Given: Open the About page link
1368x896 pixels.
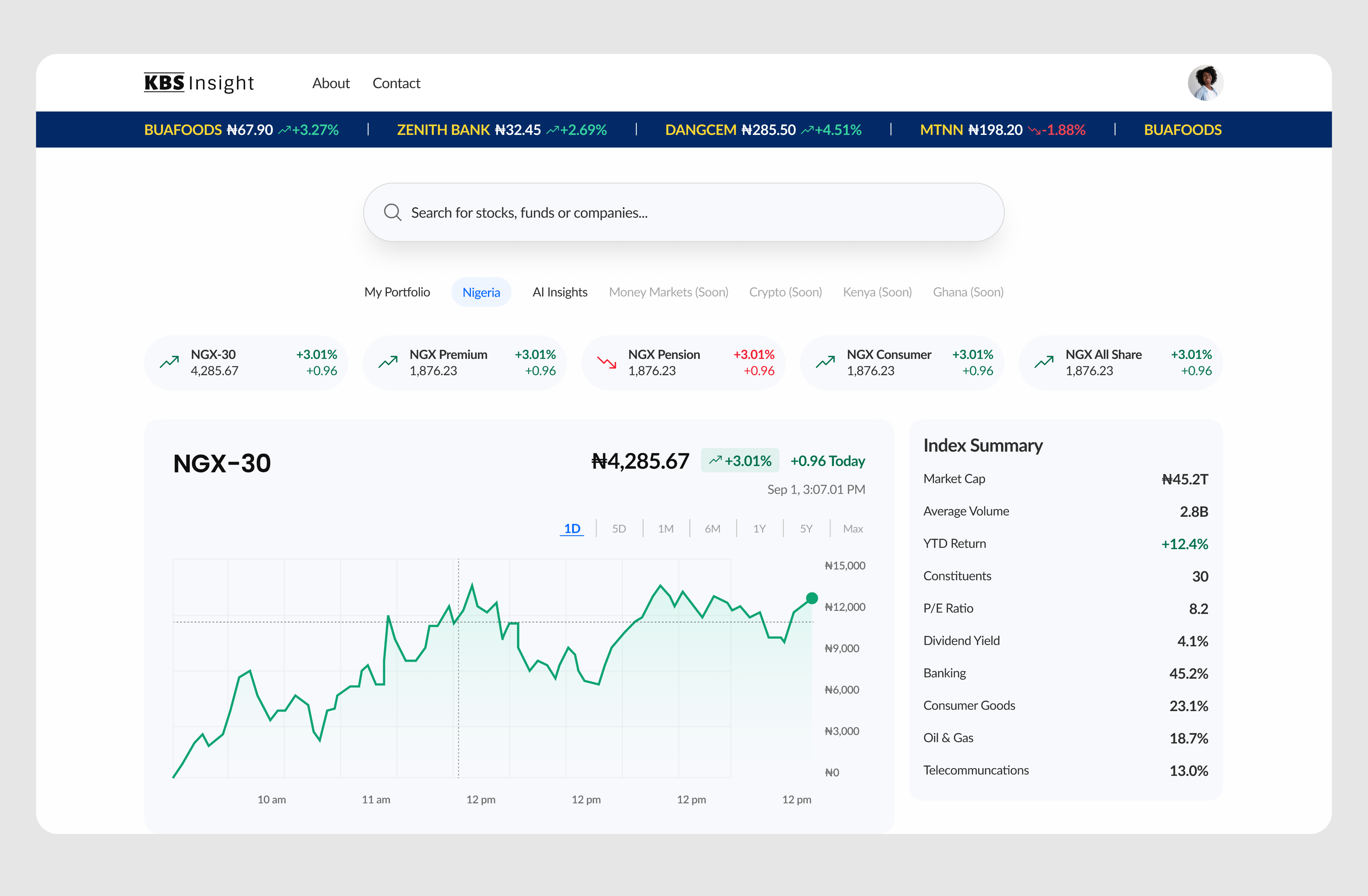Looking at the screenshot, I should (331, 83).
